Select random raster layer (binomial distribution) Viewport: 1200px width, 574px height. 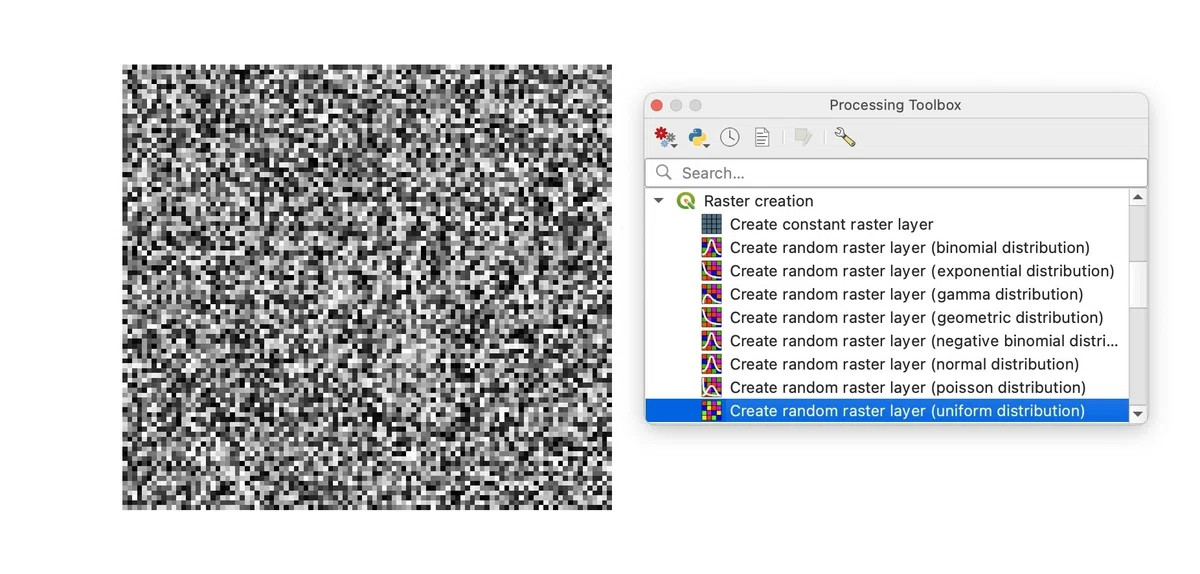[910, 248]
